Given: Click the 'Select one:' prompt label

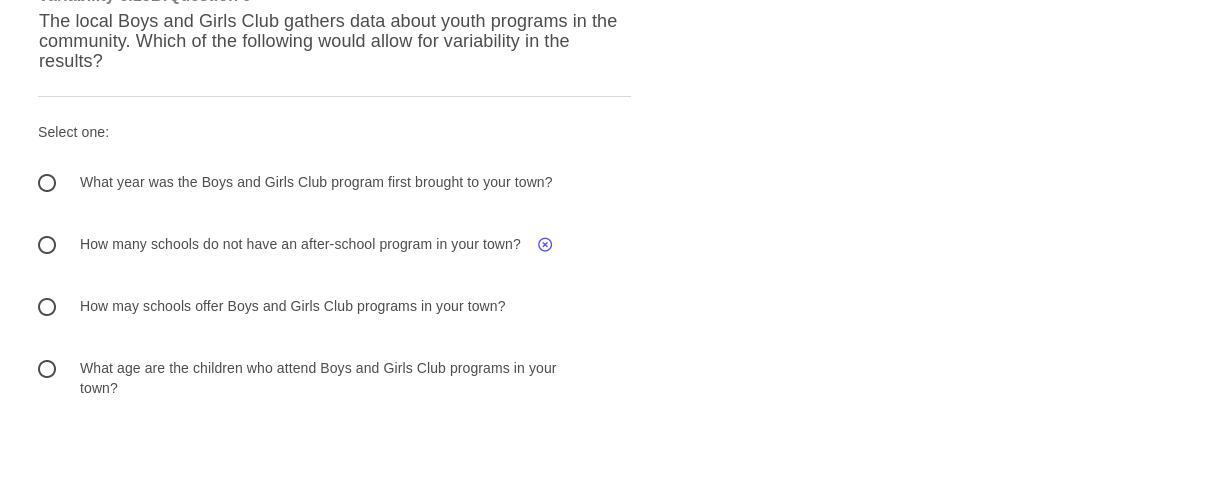Looking at the screenshot, I should [73, 132].
